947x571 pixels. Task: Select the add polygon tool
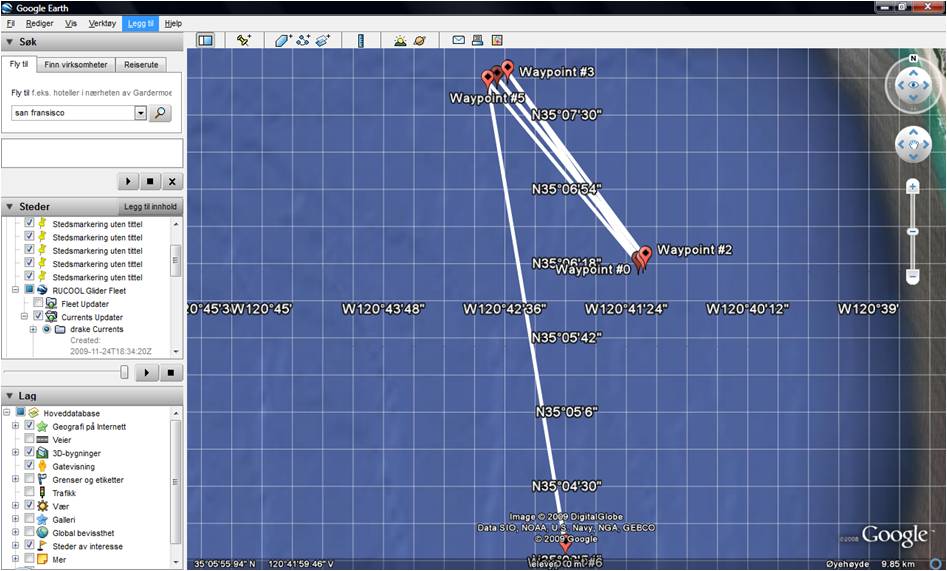[x=282, y=40]
